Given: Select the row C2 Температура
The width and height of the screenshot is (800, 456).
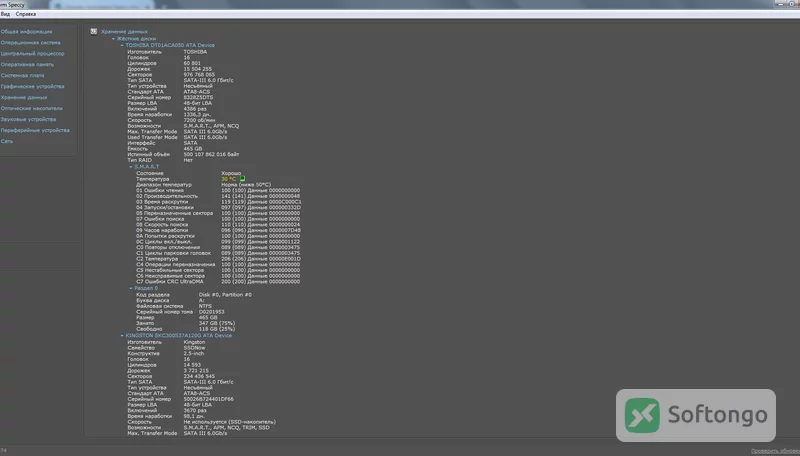Looking at the screenshot, I should [218, 259].
